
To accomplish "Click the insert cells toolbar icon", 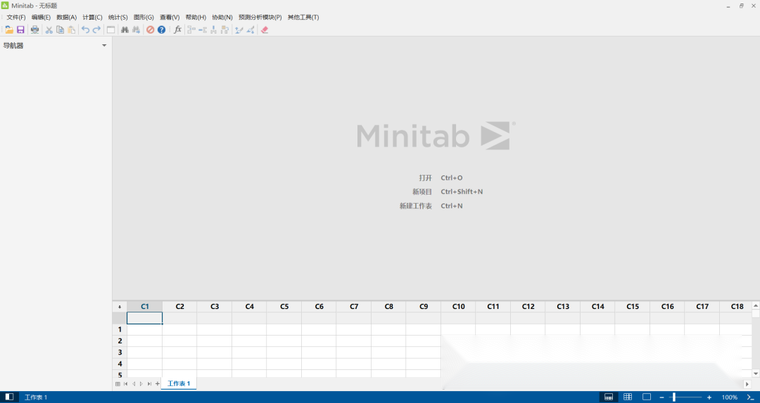I will (191, 30).
